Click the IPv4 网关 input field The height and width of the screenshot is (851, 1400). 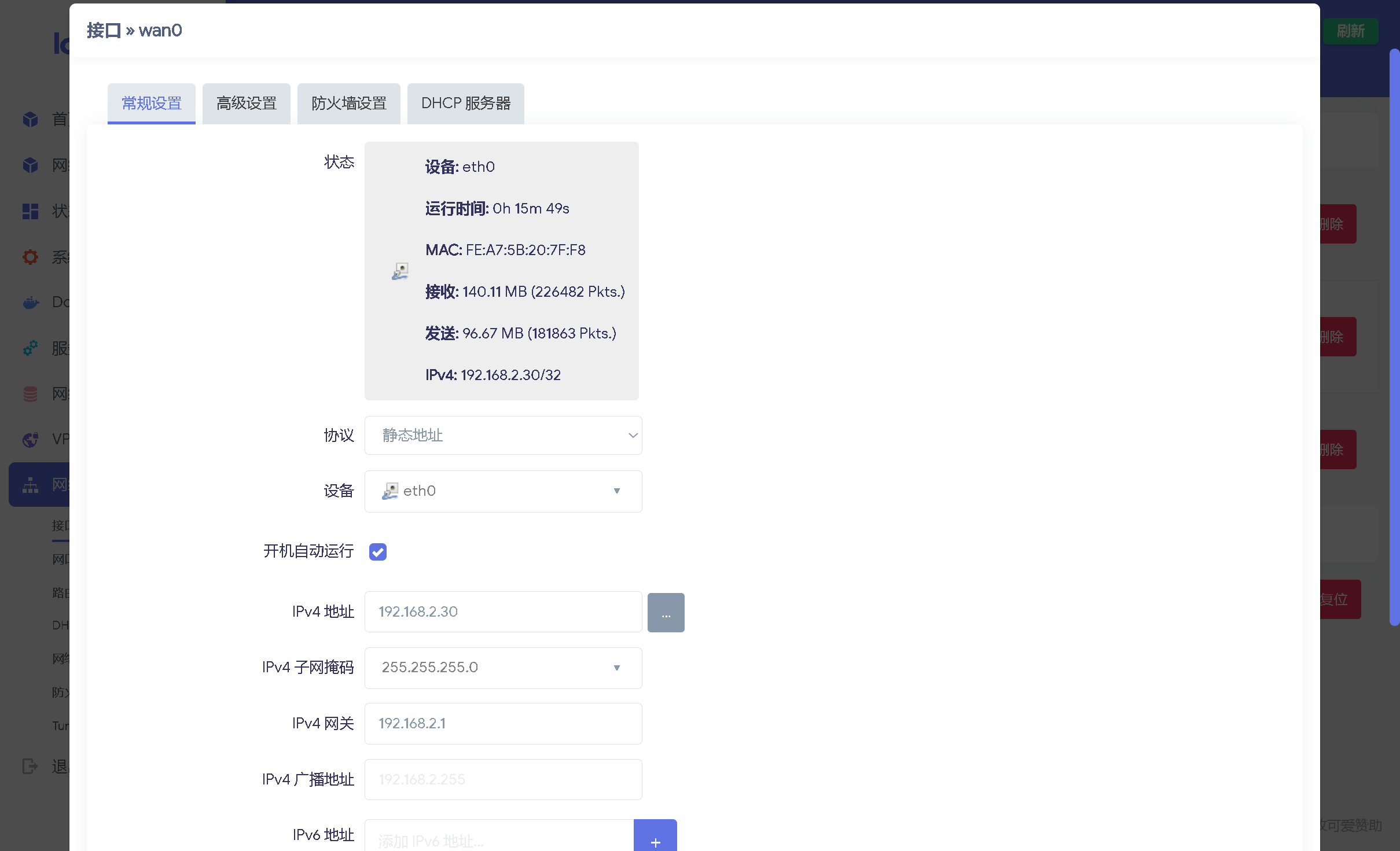pyautogui.click(x=504, y=723)
